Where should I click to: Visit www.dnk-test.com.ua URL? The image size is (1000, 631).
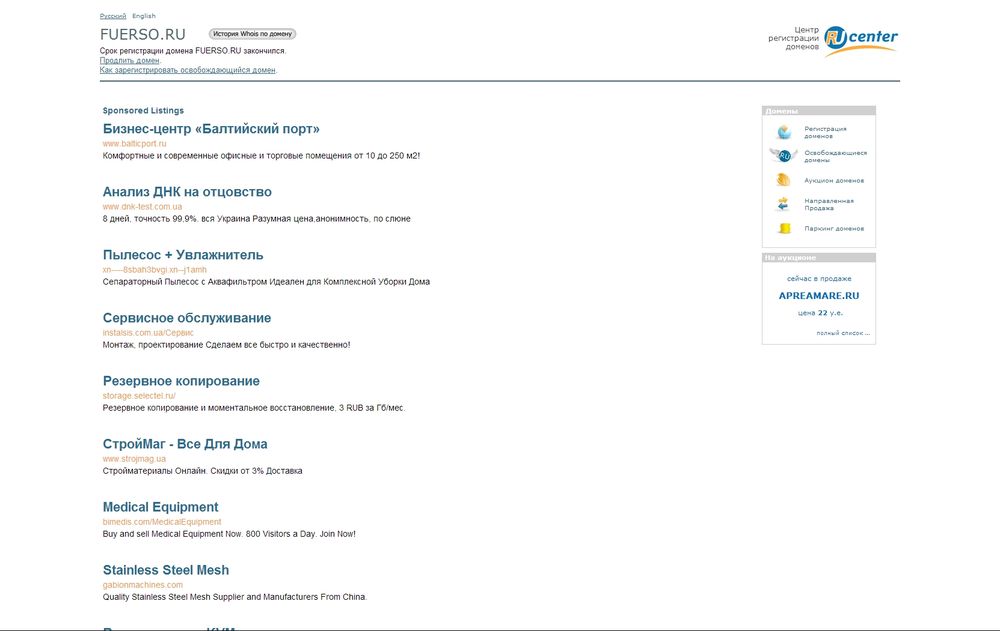(x=142, y=207)
